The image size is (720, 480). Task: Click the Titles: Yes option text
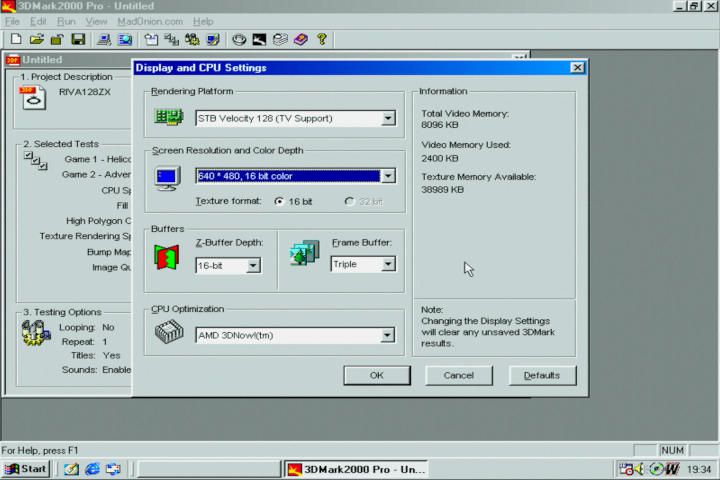(x=96, y=356)
